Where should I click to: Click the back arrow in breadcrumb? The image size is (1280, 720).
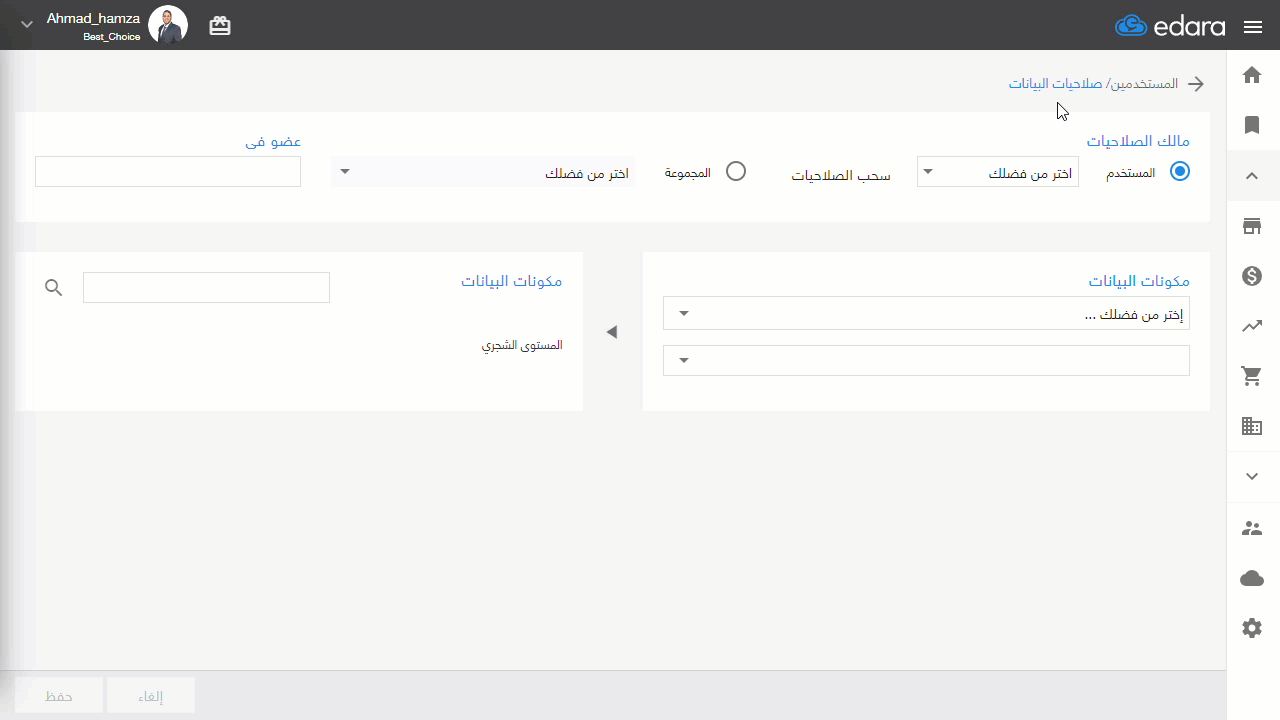pyautogui.click(x=1196, y=84)
